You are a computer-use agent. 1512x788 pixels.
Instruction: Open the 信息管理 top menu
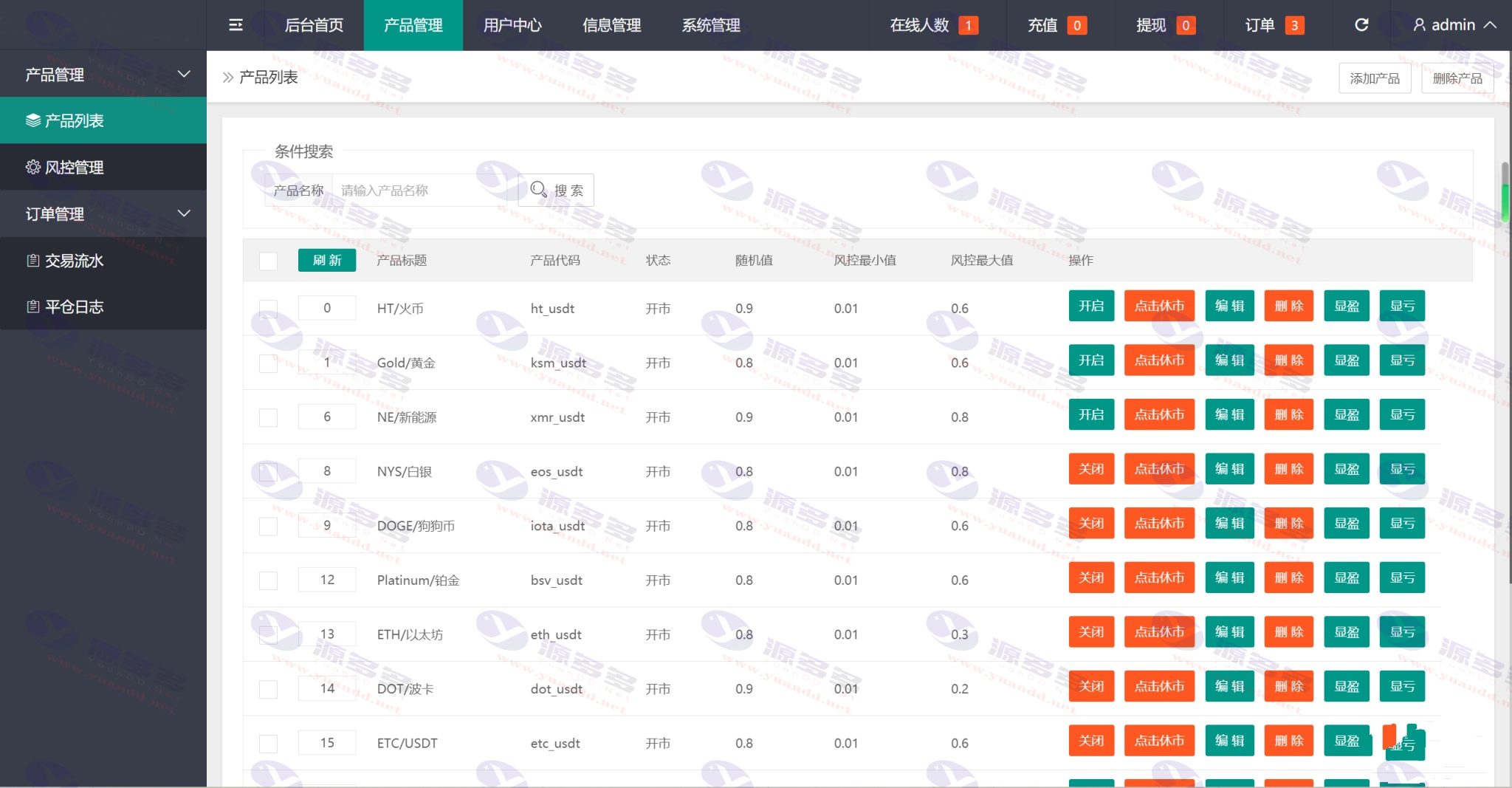611,25
